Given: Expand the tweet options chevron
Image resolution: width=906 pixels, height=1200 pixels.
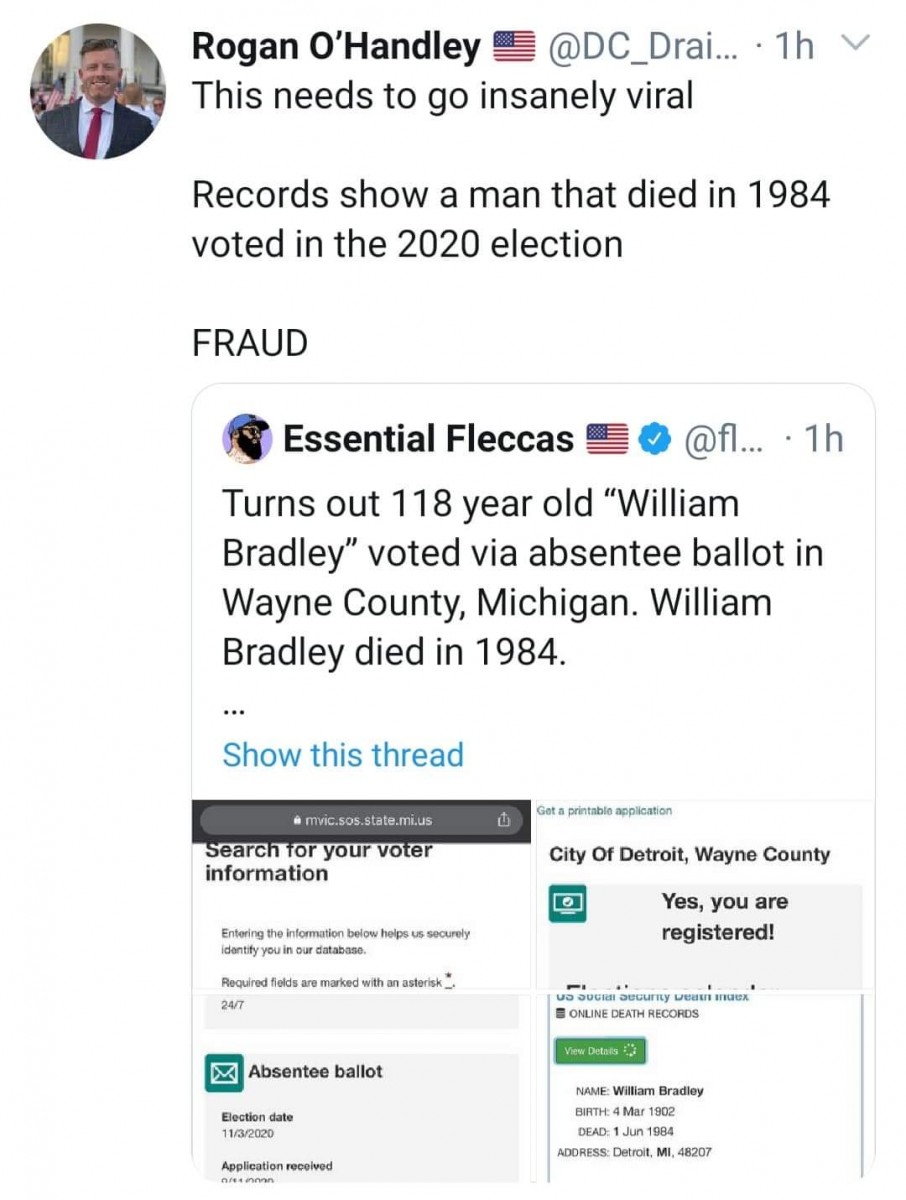Looking at the screenshot, I should click(856, 44).
